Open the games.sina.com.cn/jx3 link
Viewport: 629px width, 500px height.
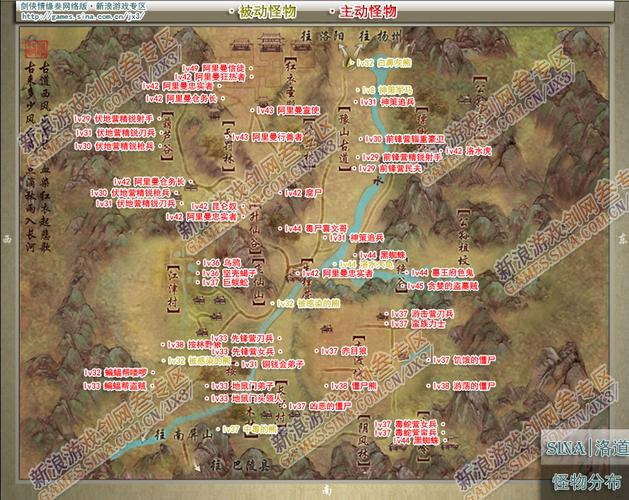click(83, 16)
